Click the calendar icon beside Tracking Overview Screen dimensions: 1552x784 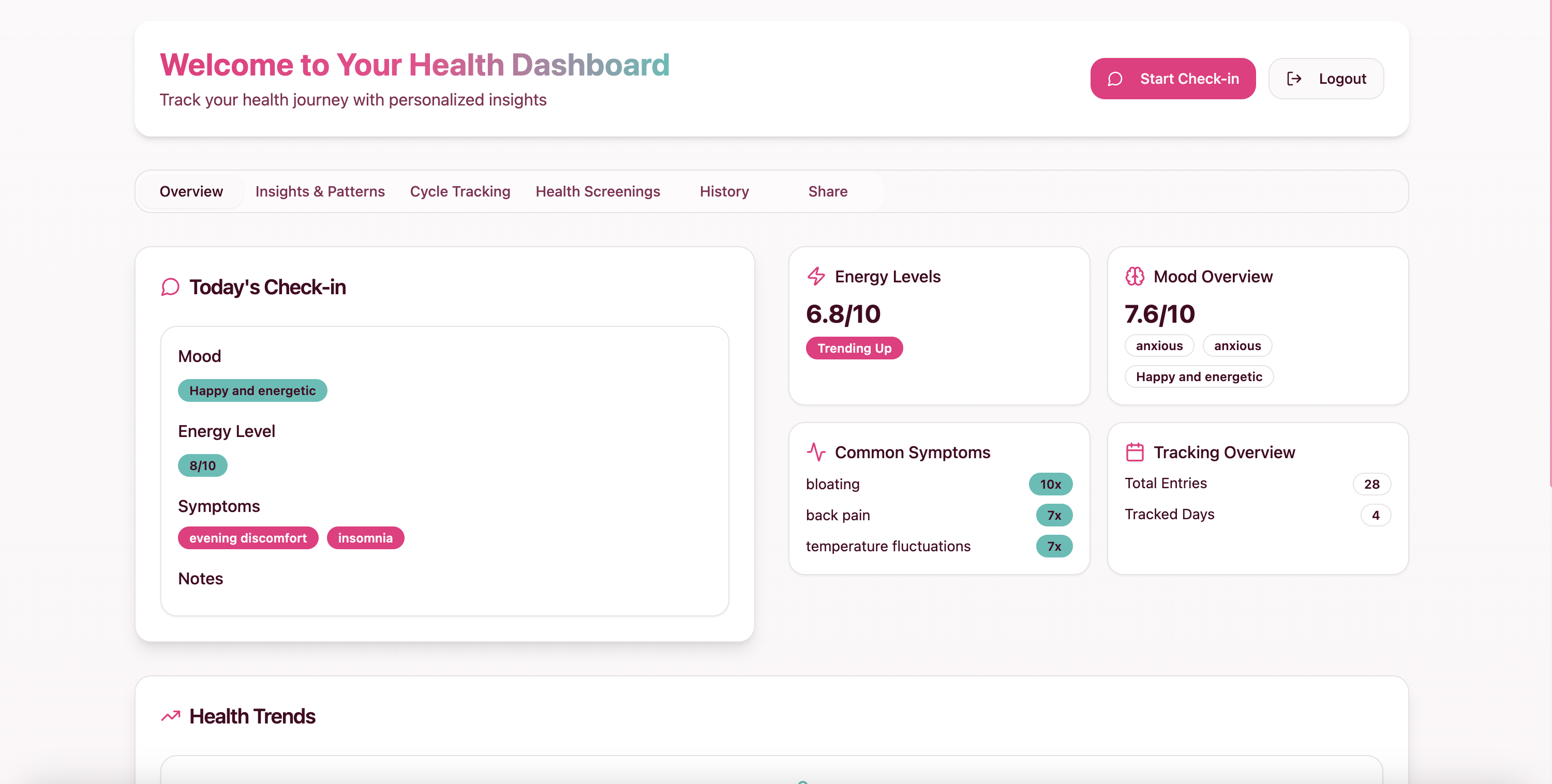(x=1135, y=452)
